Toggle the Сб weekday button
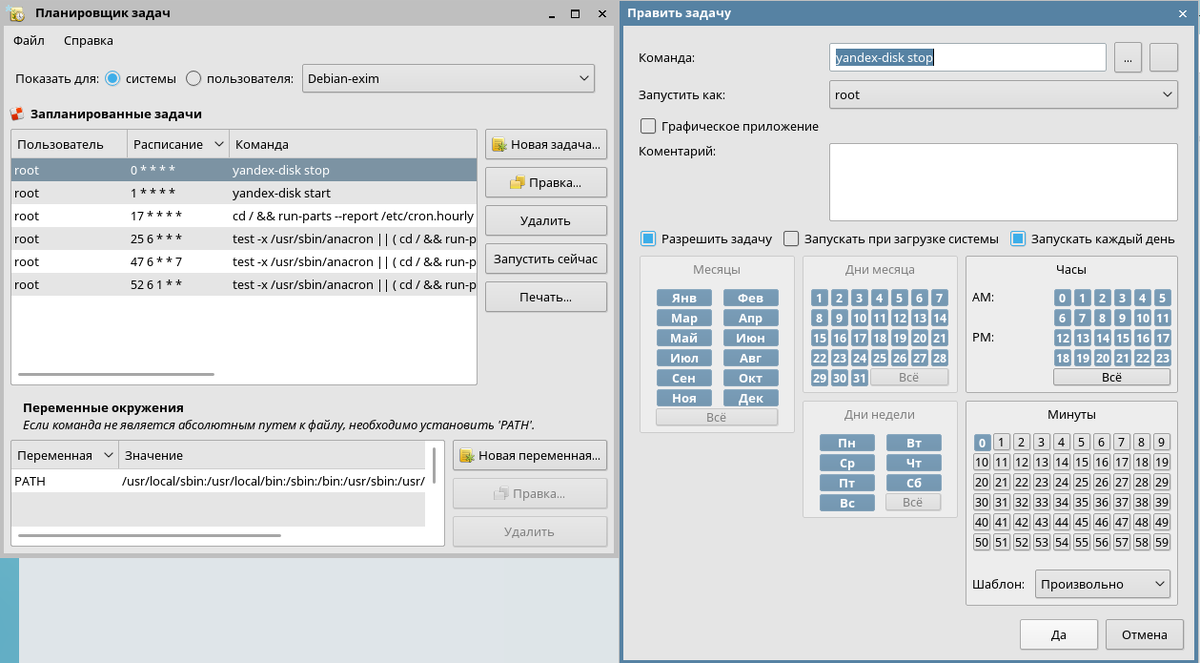The height and width of the screenshot is (663, 1200). coord(914,483)
